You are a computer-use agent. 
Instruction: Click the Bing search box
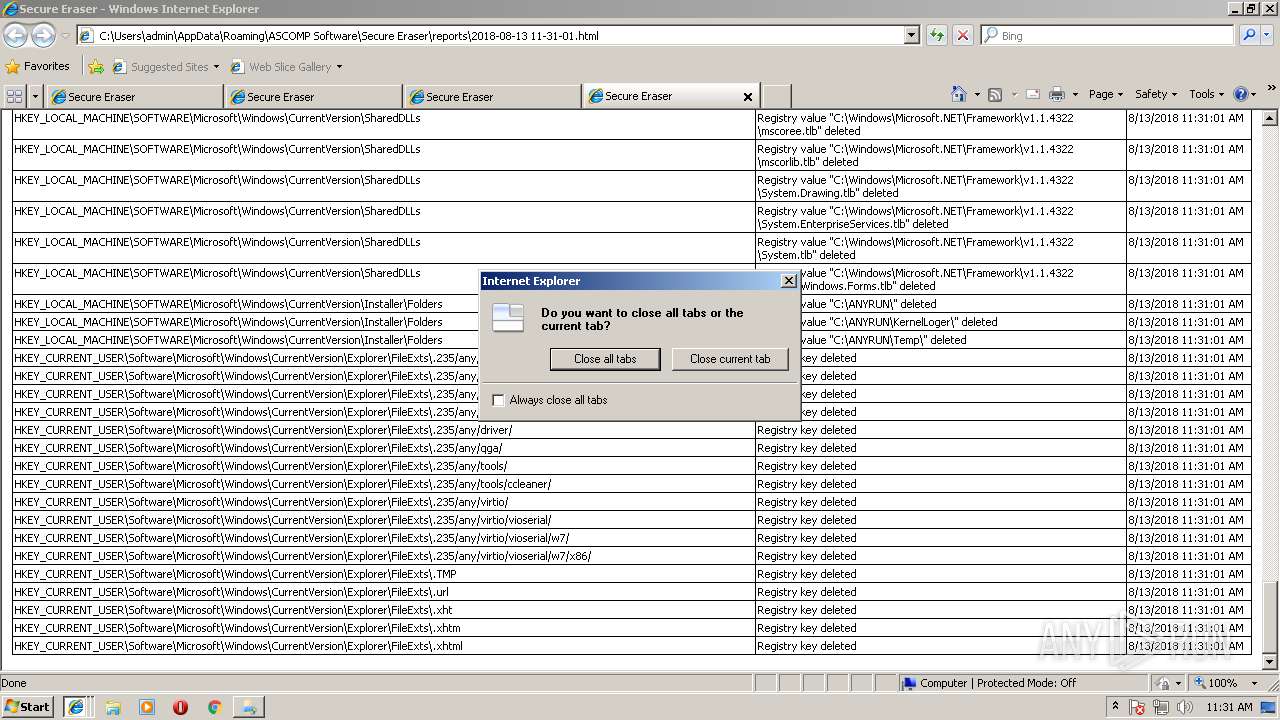pyautogui.click(x=1107, y=35)
